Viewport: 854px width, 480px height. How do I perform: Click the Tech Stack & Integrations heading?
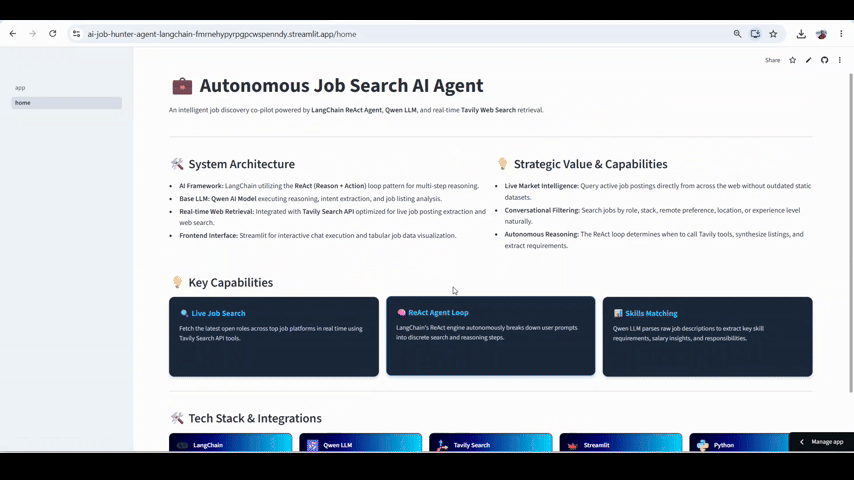point(255,418)
